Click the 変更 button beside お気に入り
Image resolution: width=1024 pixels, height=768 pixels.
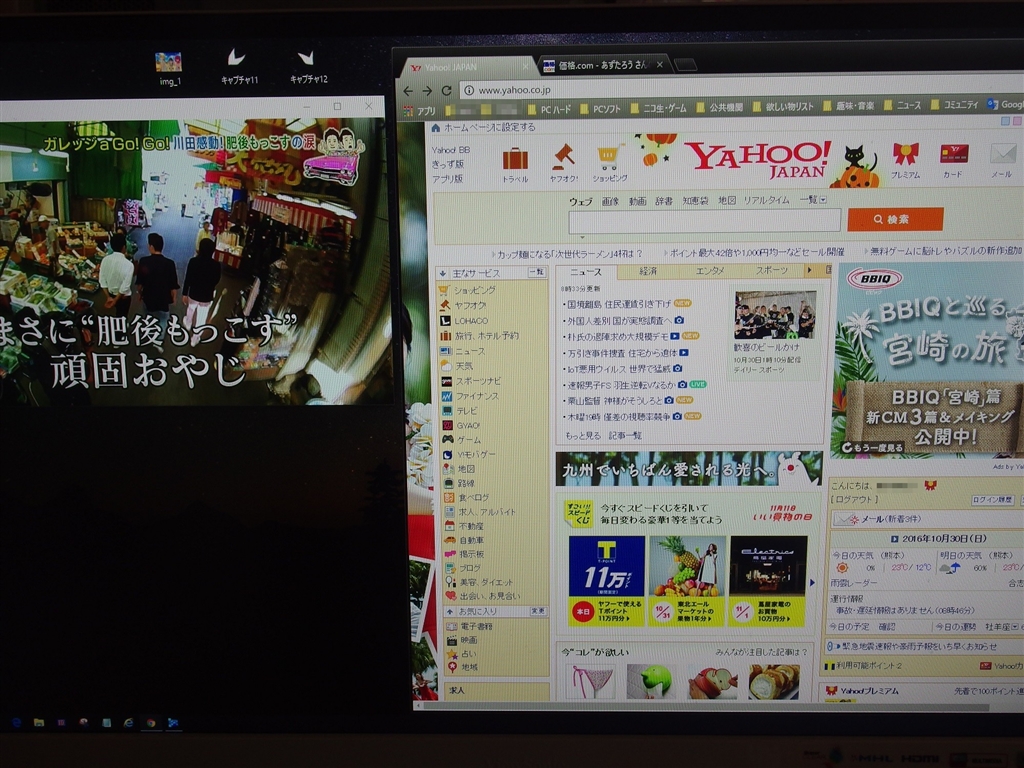538,611
